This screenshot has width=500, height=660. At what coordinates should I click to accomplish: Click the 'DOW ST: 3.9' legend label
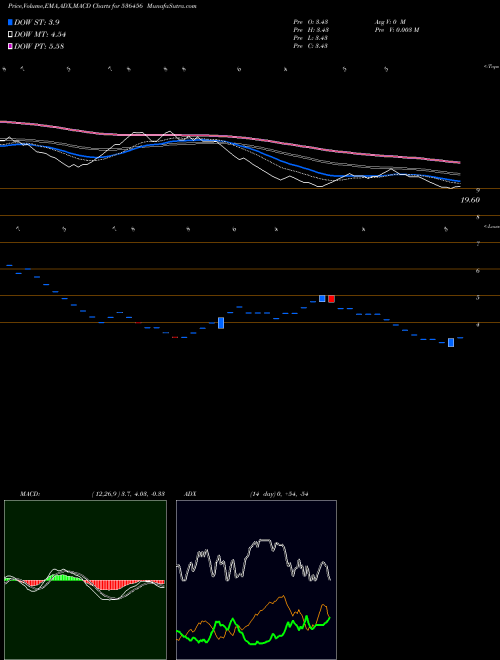click(x=37, y=22)
